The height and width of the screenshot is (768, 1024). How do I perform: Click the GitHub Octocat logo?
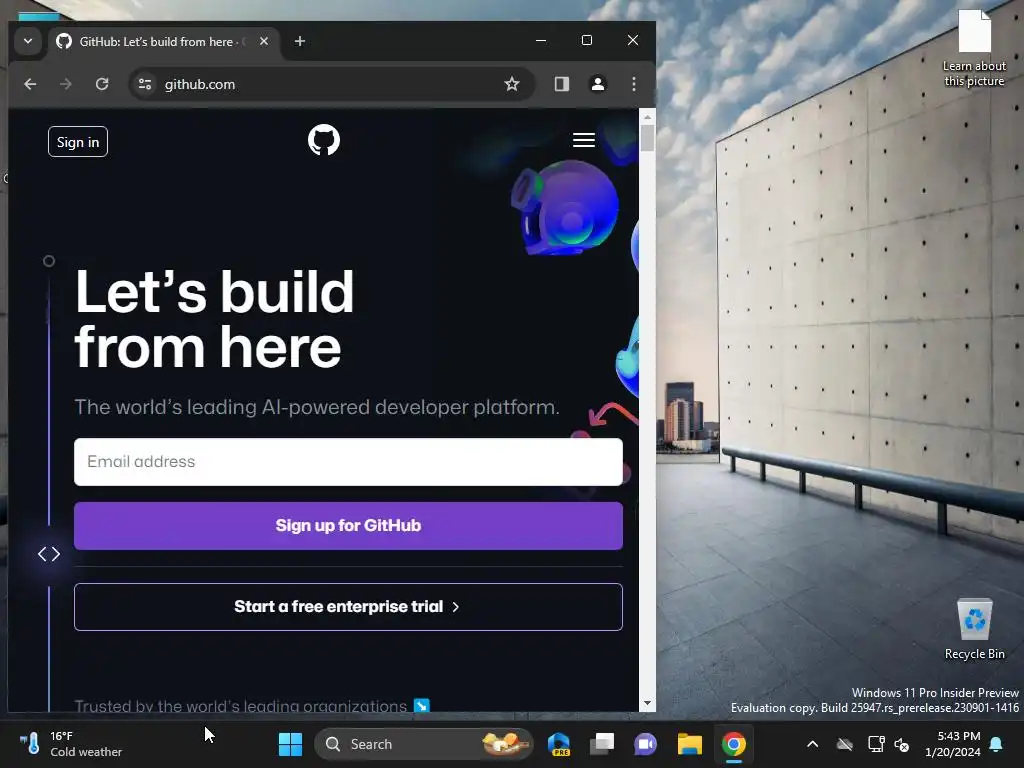tap(324, 140)
